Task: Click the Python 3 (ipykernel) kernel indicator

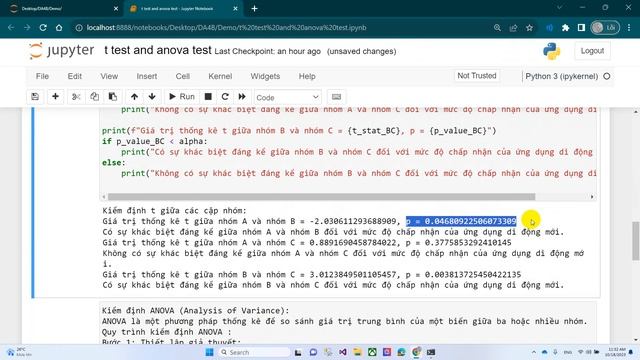Action: pyautogui.click(x=567, y=76)
